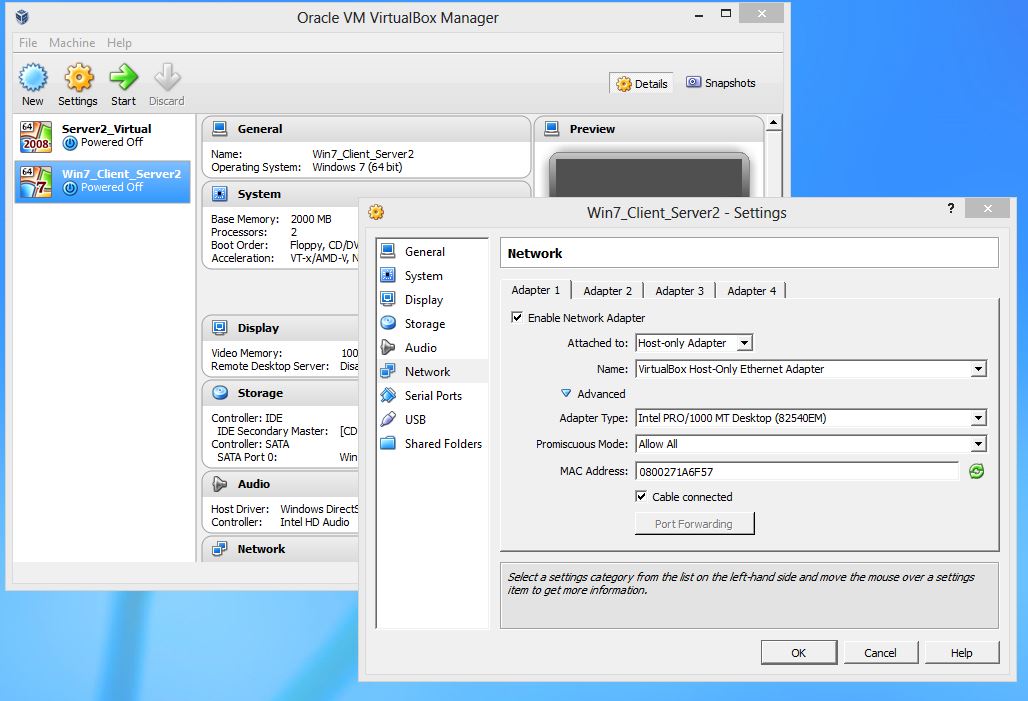Open General category icon in Settings dialog

coord(388,251)
